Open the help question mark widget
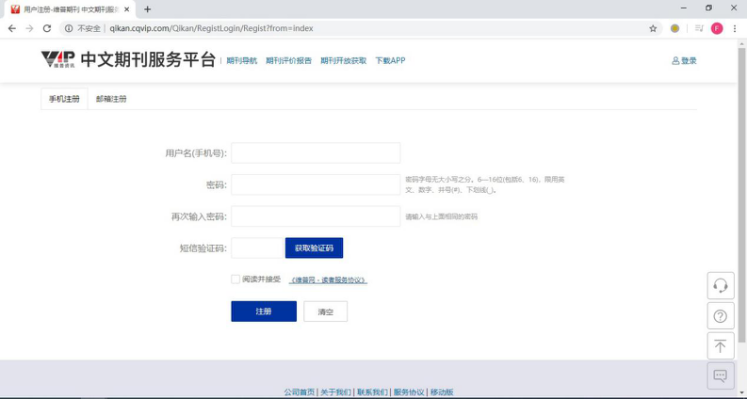Screen dimensions: 747x399 [x=720, y=316]
